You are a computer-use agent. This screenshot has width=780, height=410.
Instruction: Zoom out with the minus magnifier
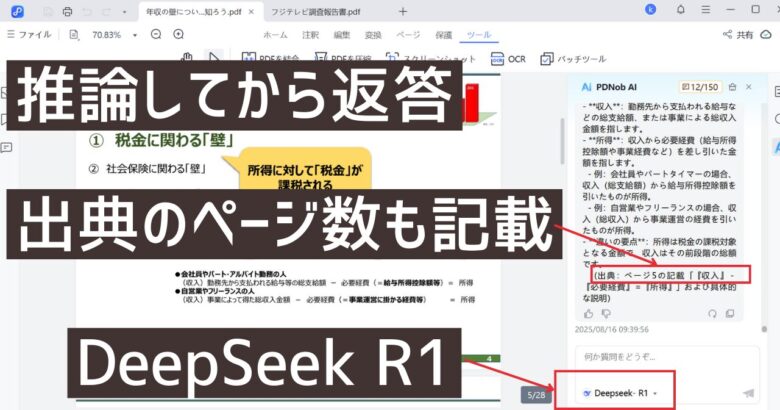[156, 34]
